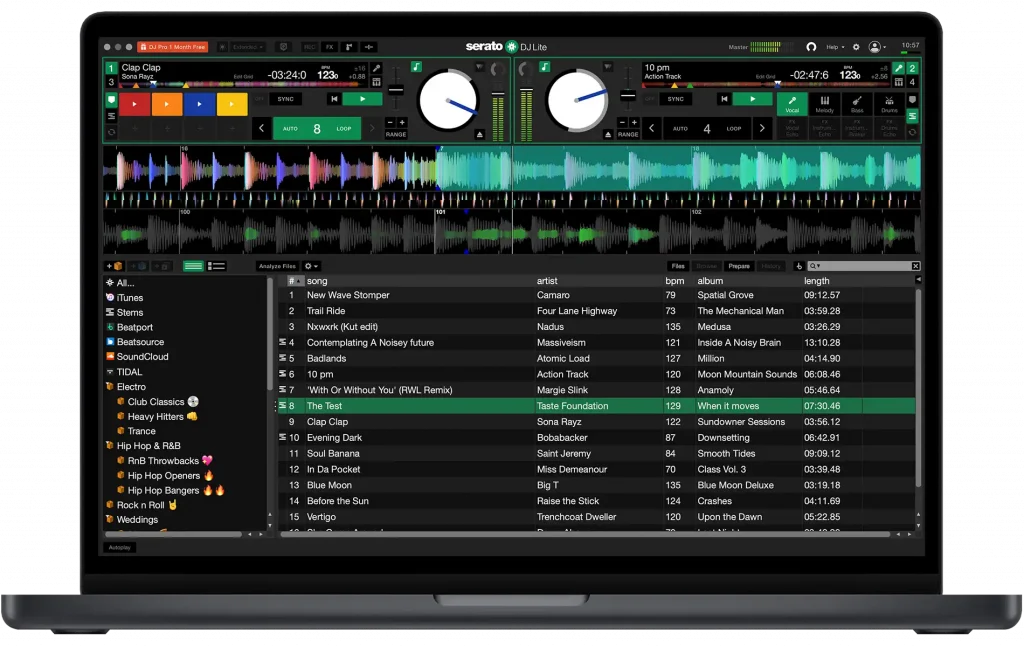1024x647 pixels.
Task: Toggle the Bass stem on deck 2
Action: [x=857, y=104]
